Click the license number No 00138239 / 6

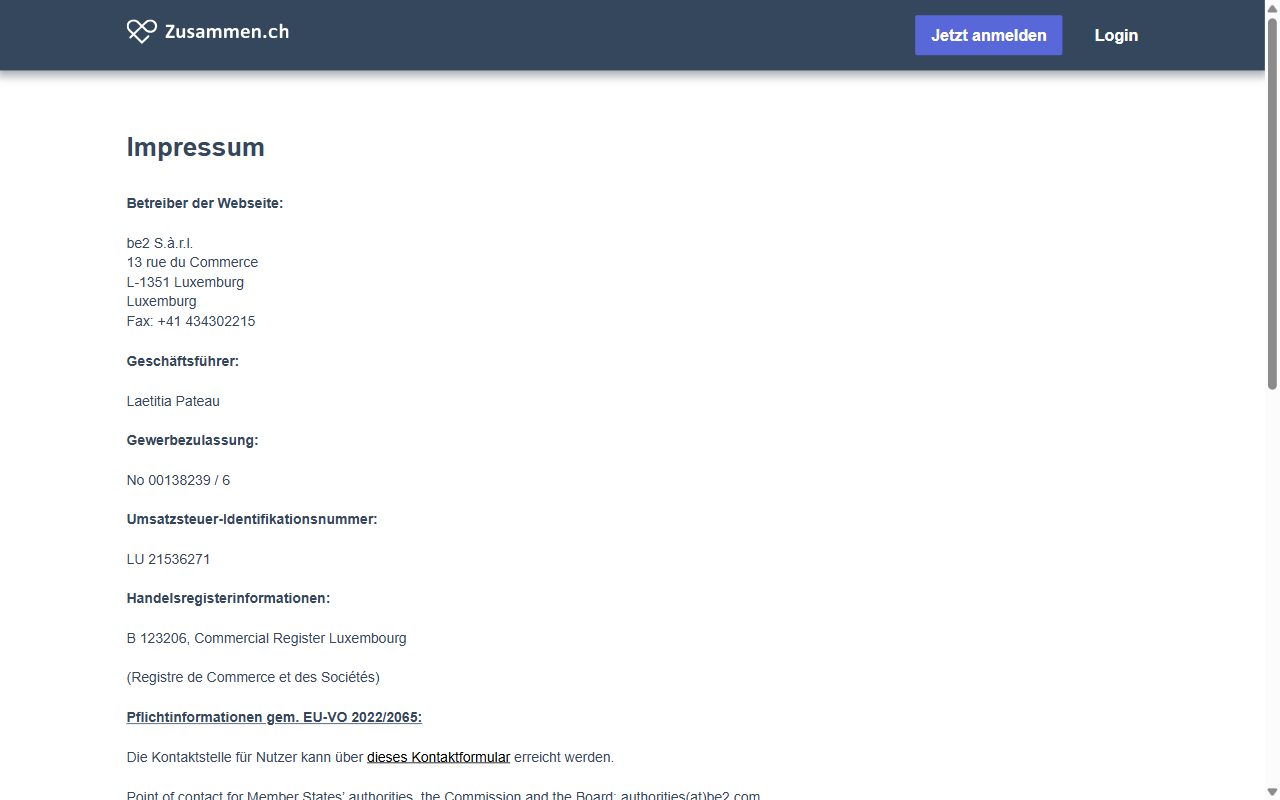(178, 480)
